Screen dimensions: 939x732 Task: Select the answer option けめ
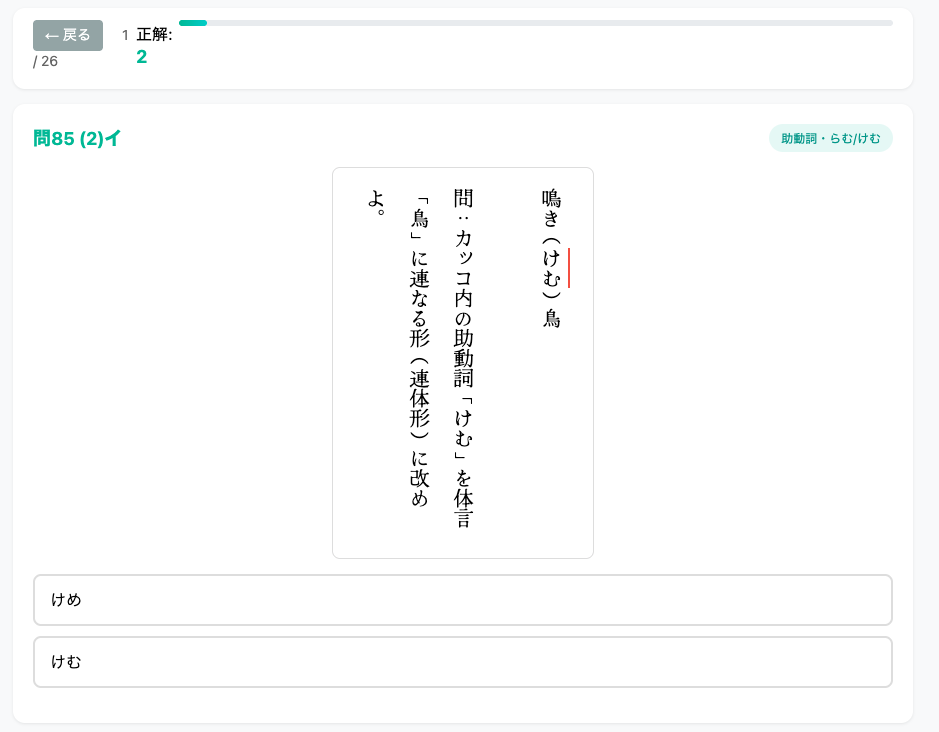tap(462, 600)
